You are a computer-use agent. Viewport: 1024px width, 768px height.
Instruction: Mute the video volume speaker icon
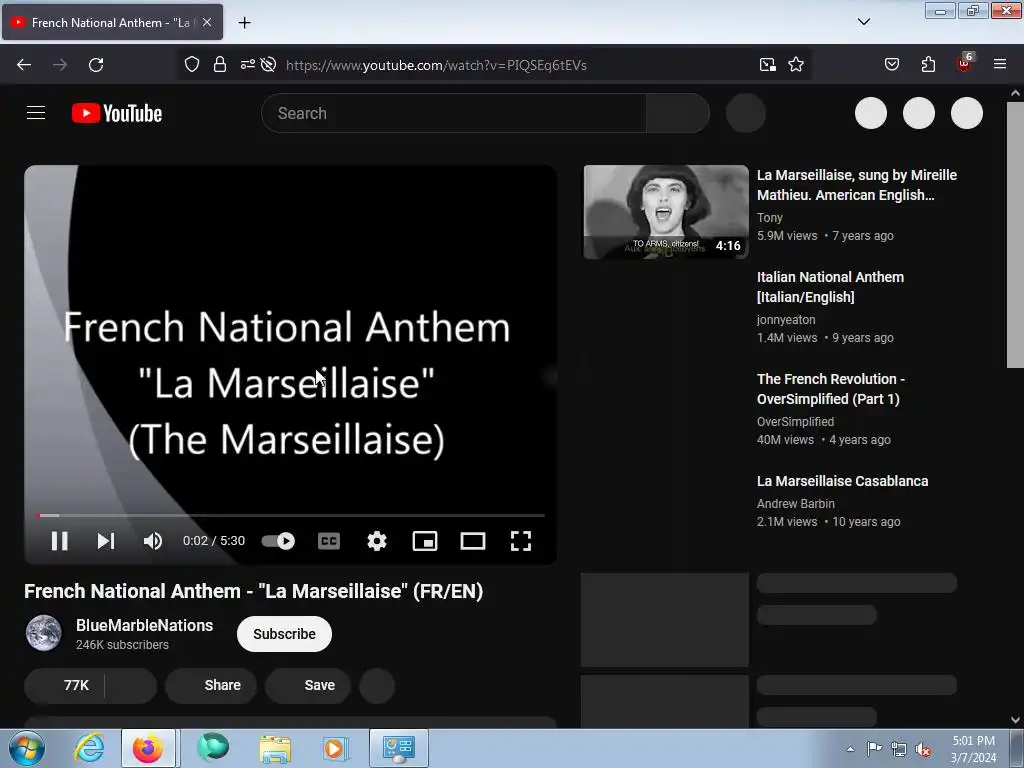(153, 541)
